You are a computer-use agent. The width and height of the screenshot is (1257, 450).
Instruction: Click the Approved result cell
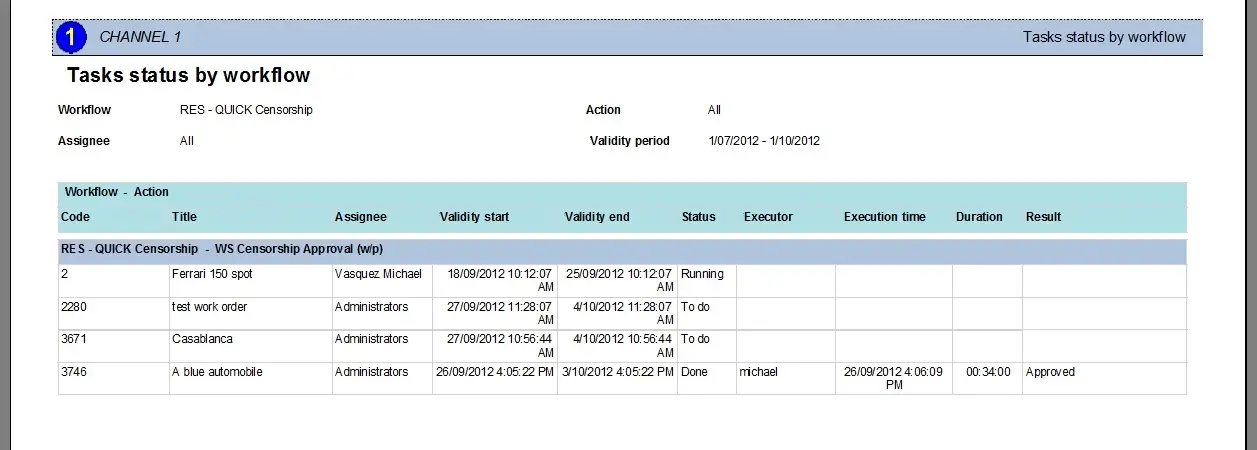(x=1050, y=372)
